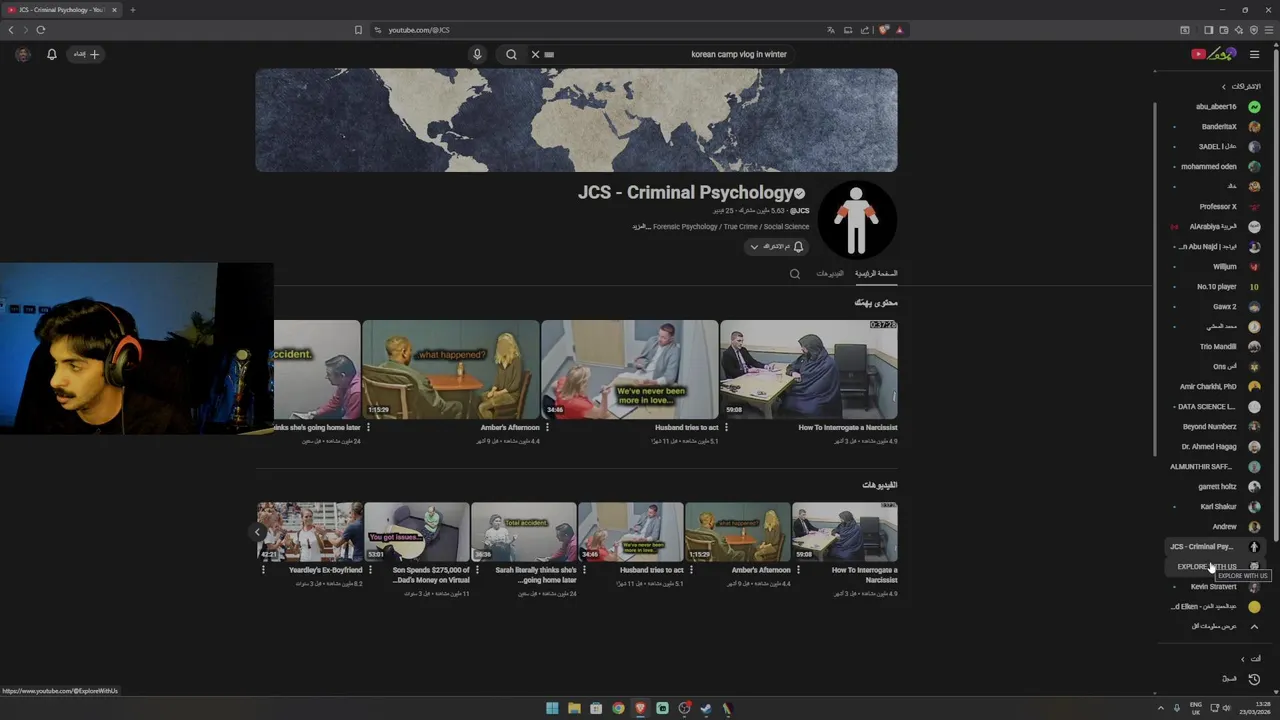The height and width of the screenshot is (720, 1280).
Task: Click the JCS channel profile picture
Action: pyautogui.click(x=856, y=220)
